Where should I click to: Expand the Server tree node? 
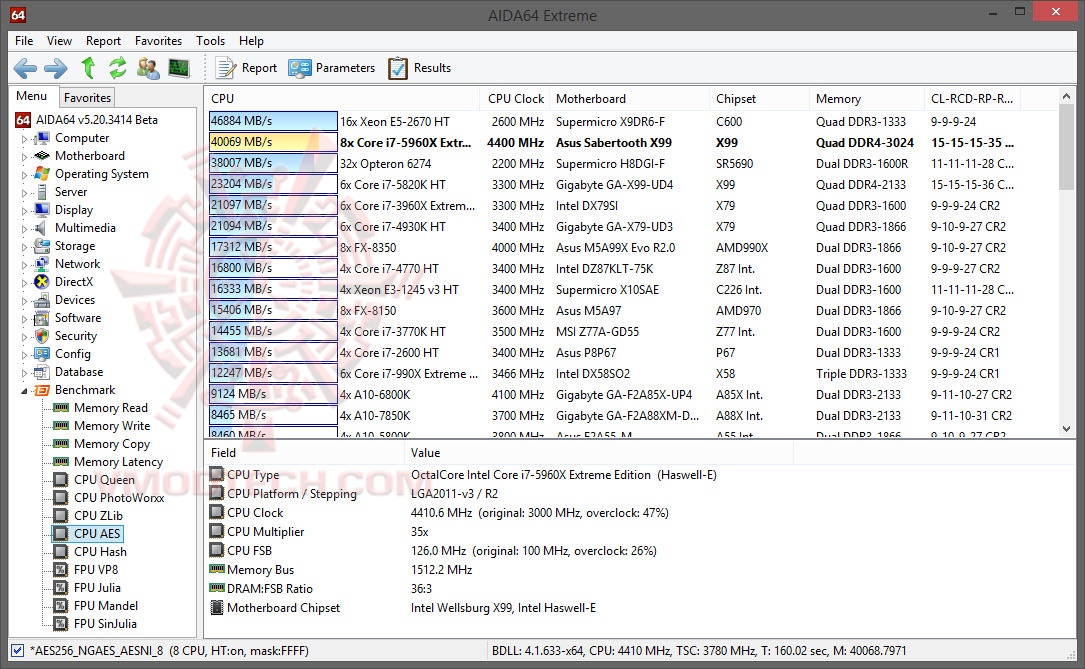24,192
